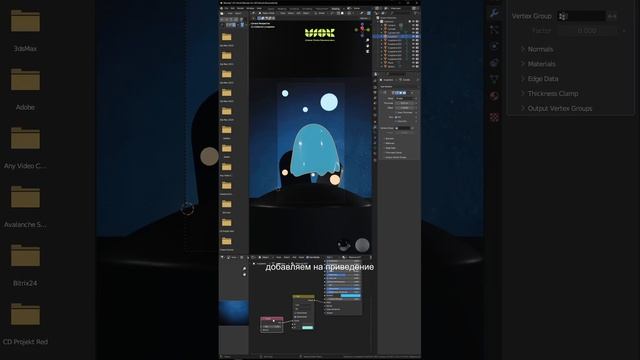Open the Material properties tab
Viewport: 640px width, 360px height.
pyautogui.click(x=494, y=96)
